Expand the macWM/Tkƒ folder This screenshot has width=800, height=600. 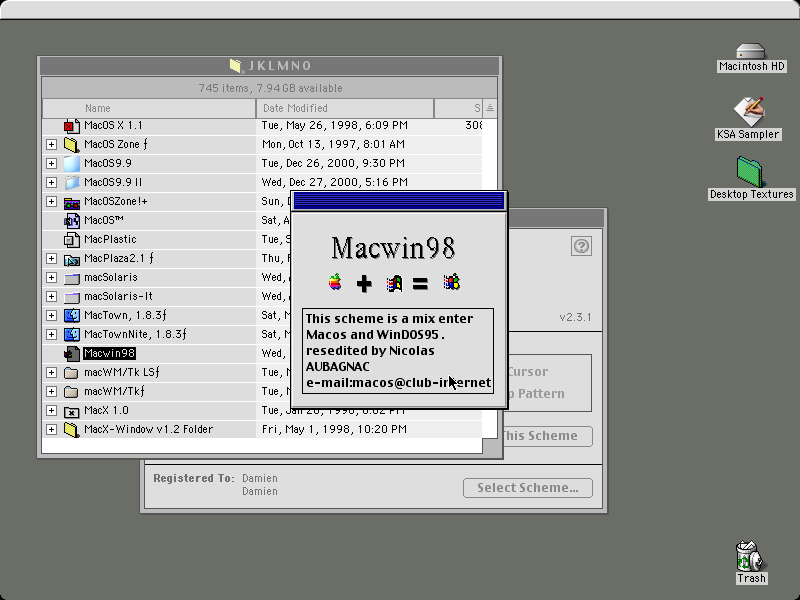click(x=51, y=391)
